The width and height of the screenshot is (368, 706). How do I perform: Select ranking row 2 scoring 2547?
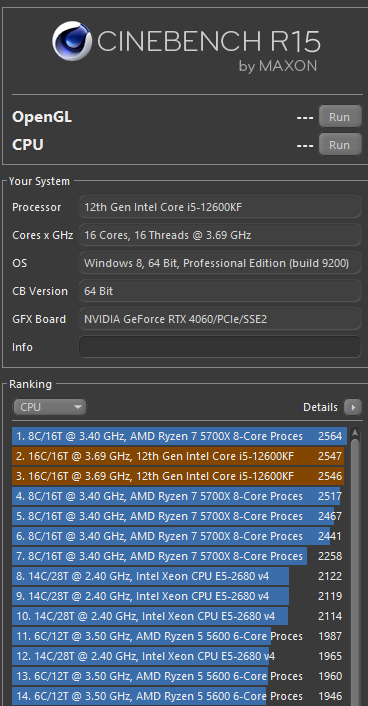point(178,456)
